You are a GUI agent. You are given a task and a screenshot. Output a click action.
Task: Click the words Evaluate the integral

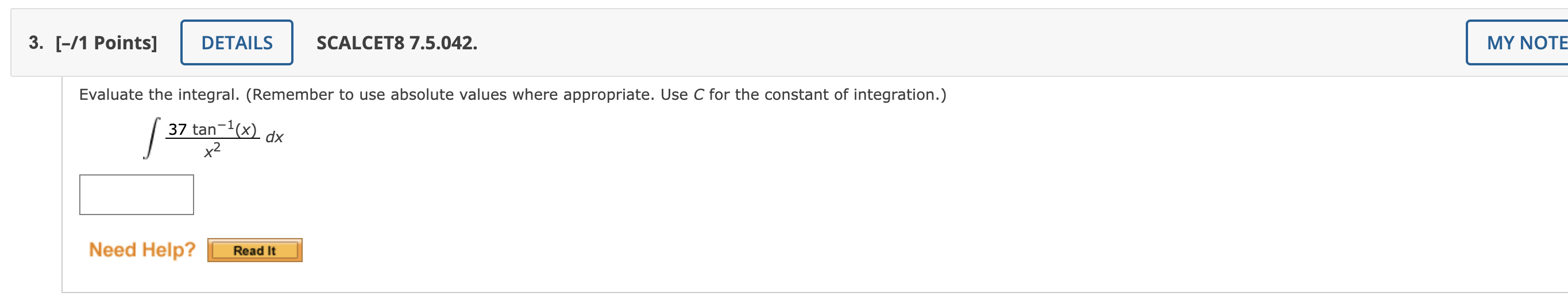(160, 95)
